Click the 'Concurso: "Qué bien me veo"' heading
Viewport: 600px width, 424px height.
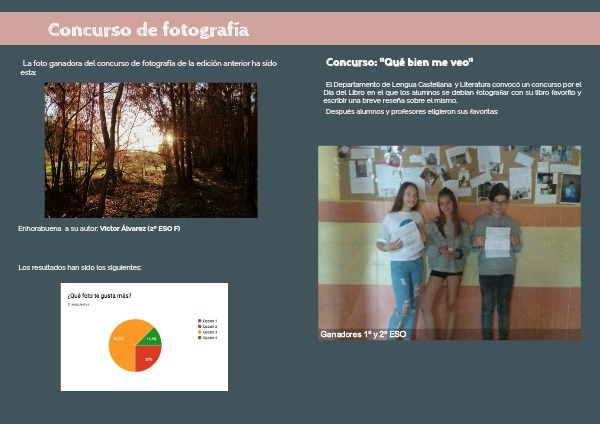tap(399, 62)
